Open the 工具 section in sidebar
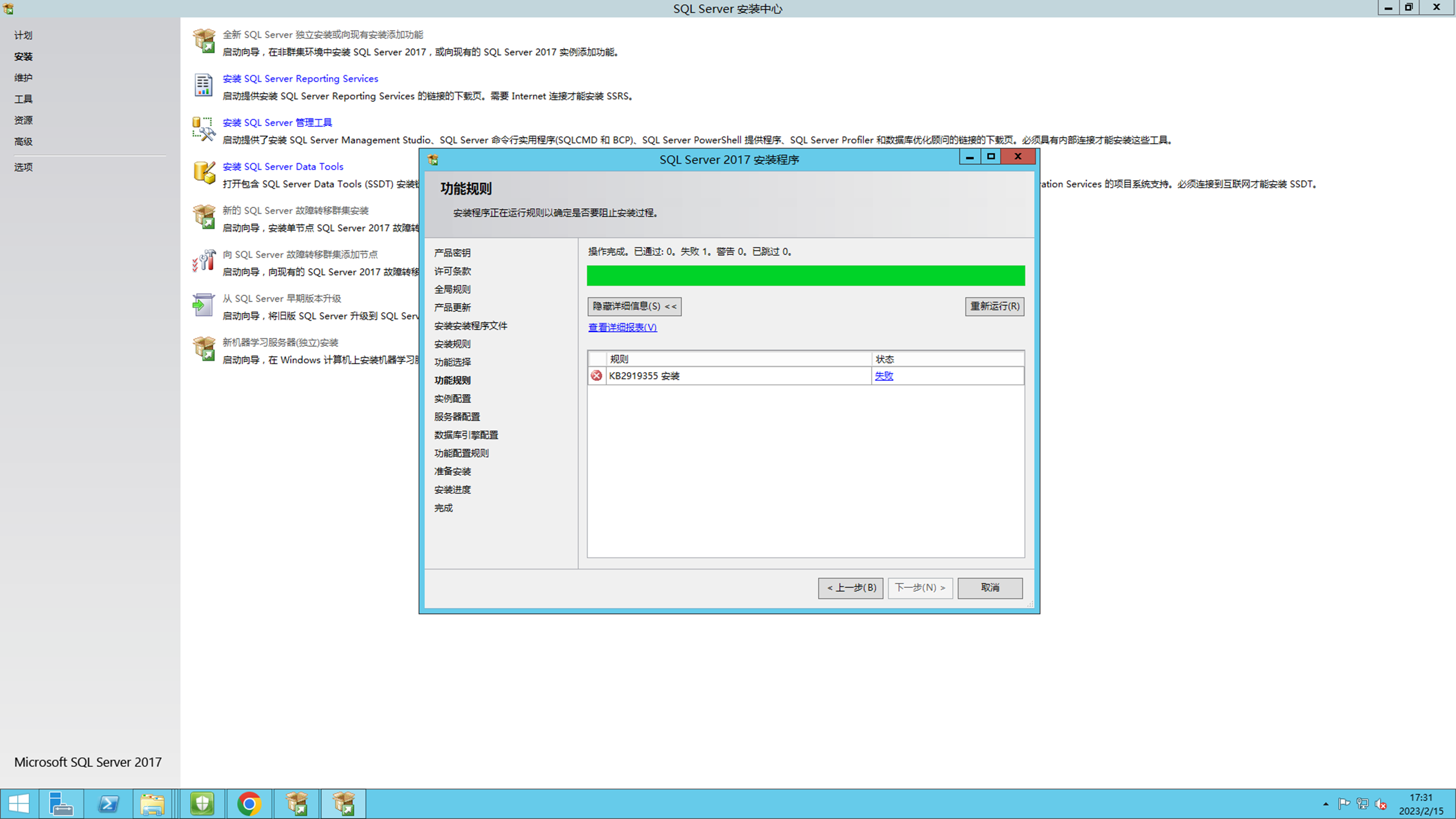 point(23,99)
